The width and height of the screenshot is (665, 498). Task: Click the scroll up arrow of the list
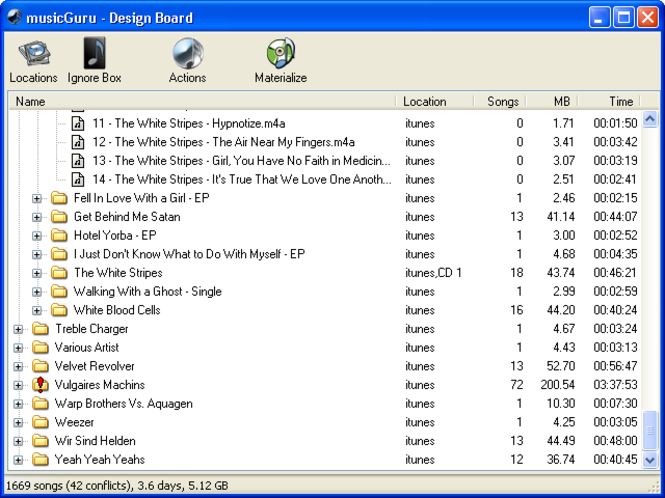click(651, 119)
